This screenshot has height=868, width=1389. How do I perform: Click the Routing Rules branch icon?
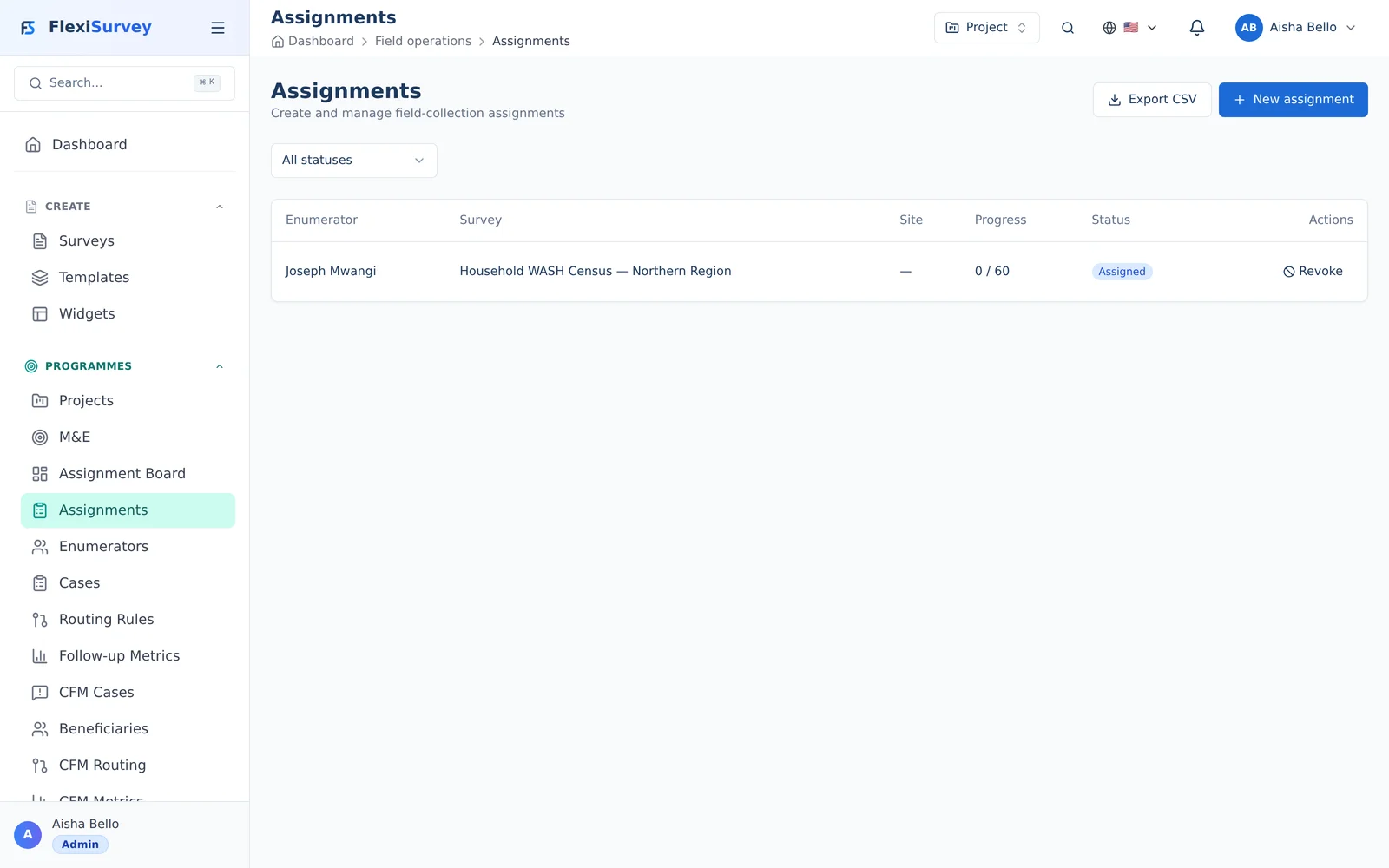pyautogui.click(x=40, y=620)
